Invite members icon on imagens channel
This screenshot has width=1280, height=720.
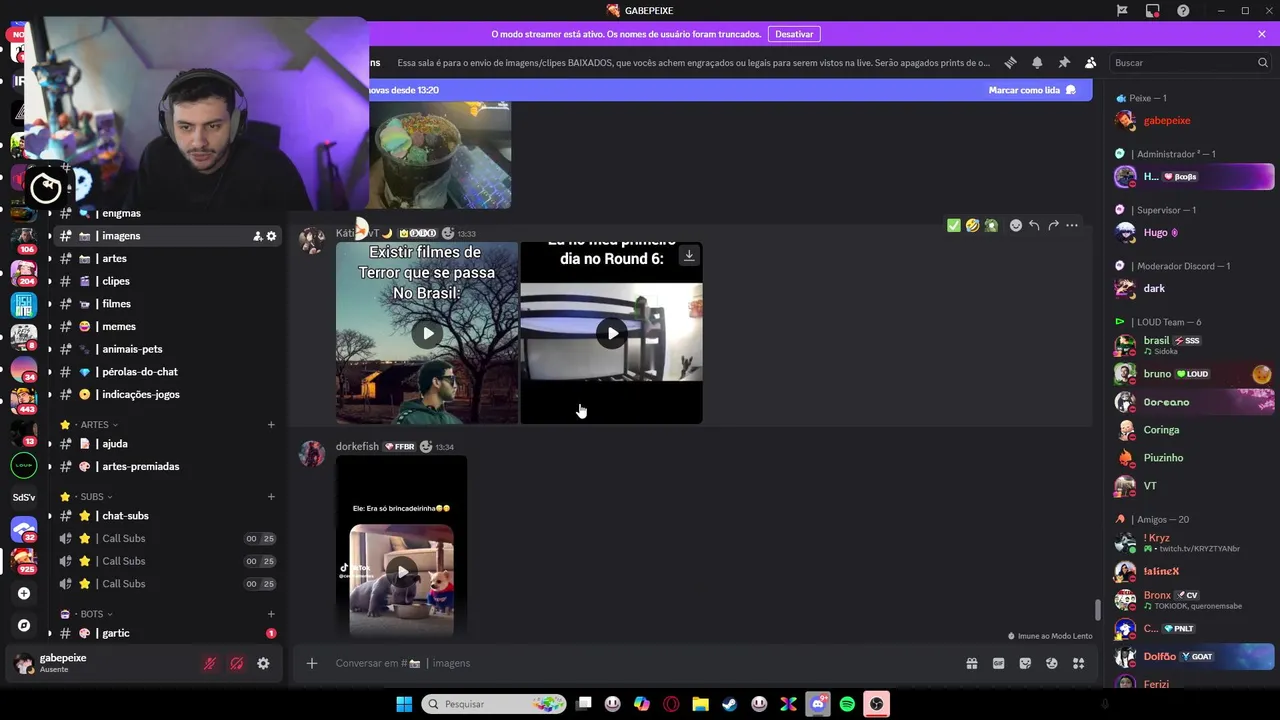pos(257,236)
